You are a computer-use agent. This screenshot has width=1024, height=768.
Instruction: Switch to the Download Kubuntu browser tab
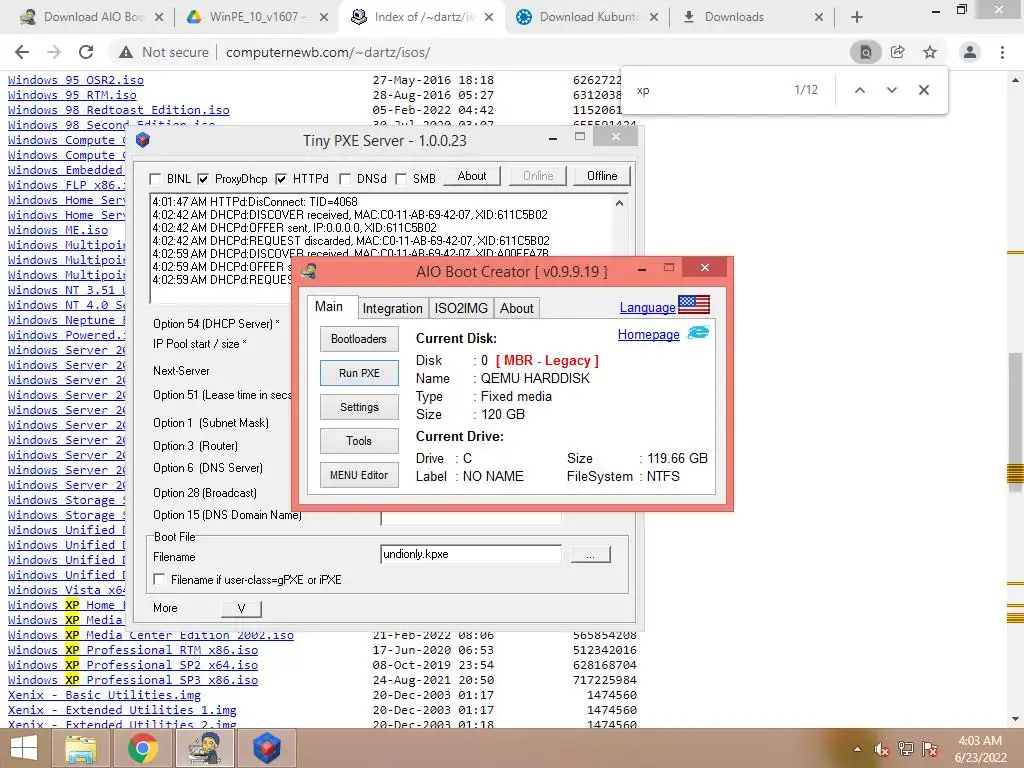tap(586, 17)
